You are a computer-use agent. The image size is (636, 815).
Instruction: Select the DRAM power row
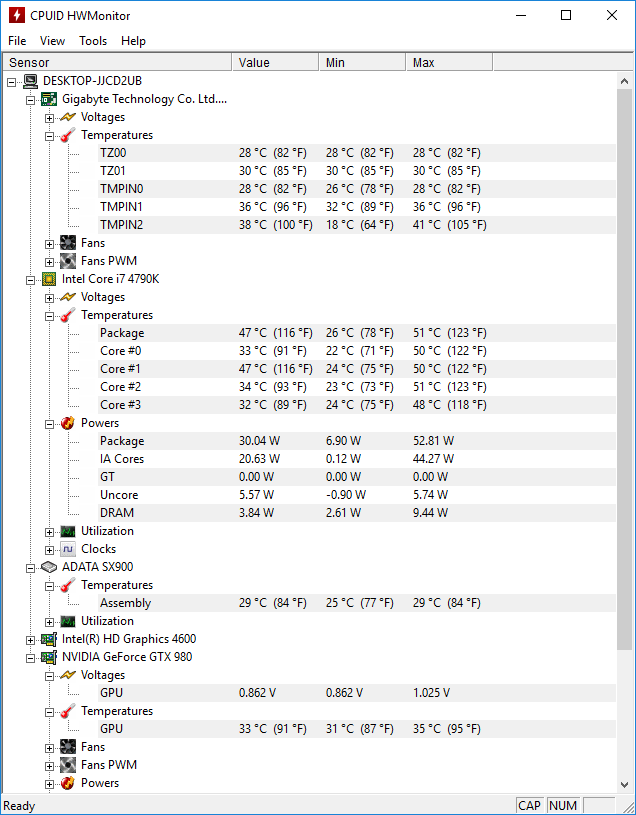pos(356,513)
